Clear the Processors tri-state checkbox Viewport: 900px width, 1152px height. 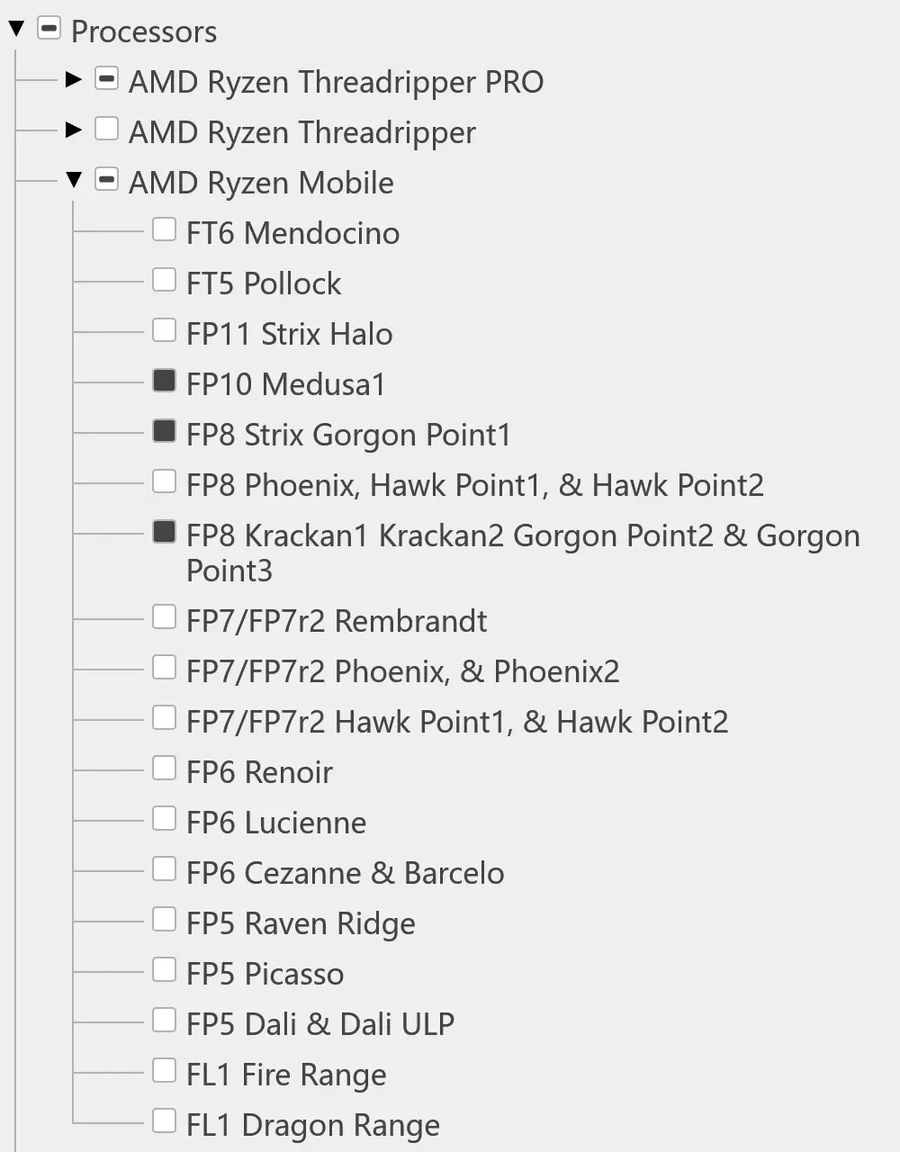46,29
